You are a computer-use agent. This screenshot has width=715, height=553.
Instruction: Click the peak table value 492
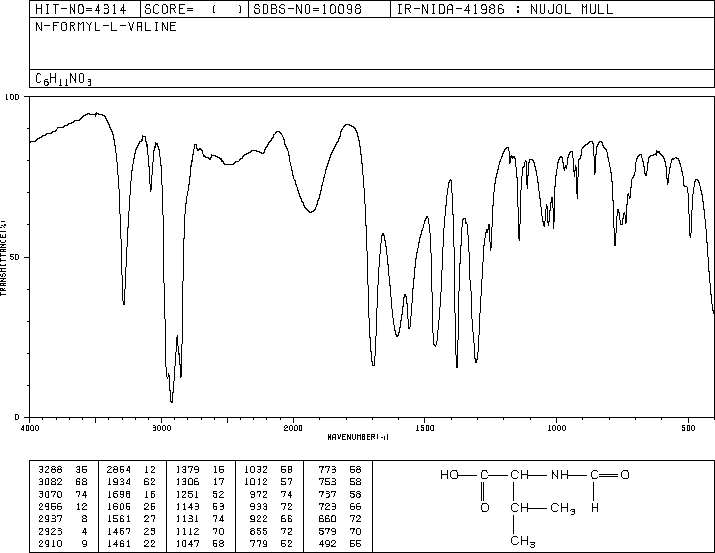[327, 543]
